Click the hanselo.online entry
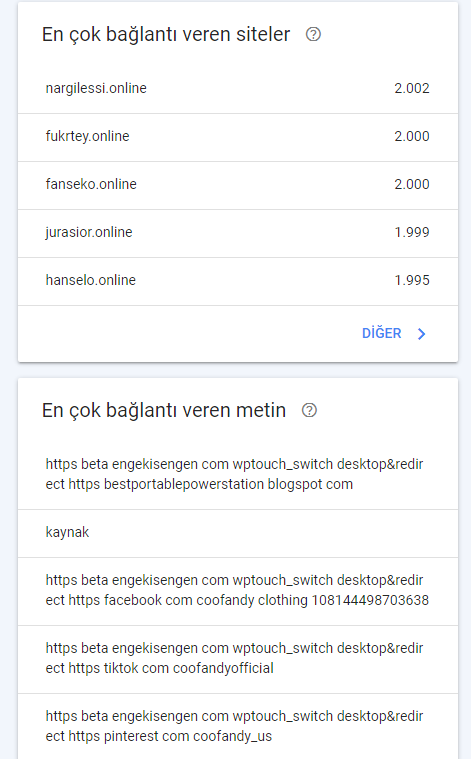The image size is (471, 759). [x=238, y=281]
